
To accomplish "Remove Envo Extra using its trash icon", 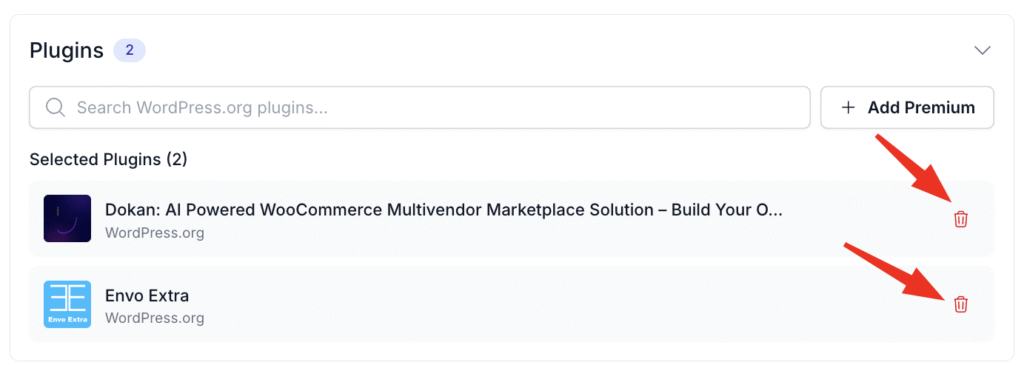I will [960, 304].
